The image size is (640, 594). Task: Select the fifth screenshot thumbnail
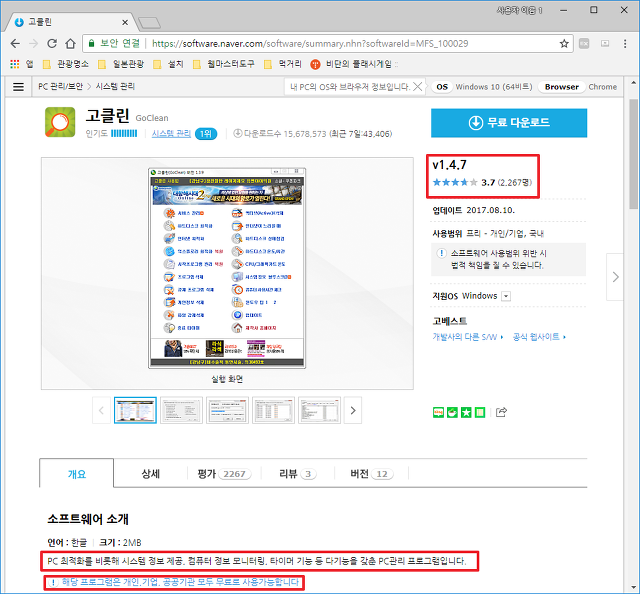point(319,410)
